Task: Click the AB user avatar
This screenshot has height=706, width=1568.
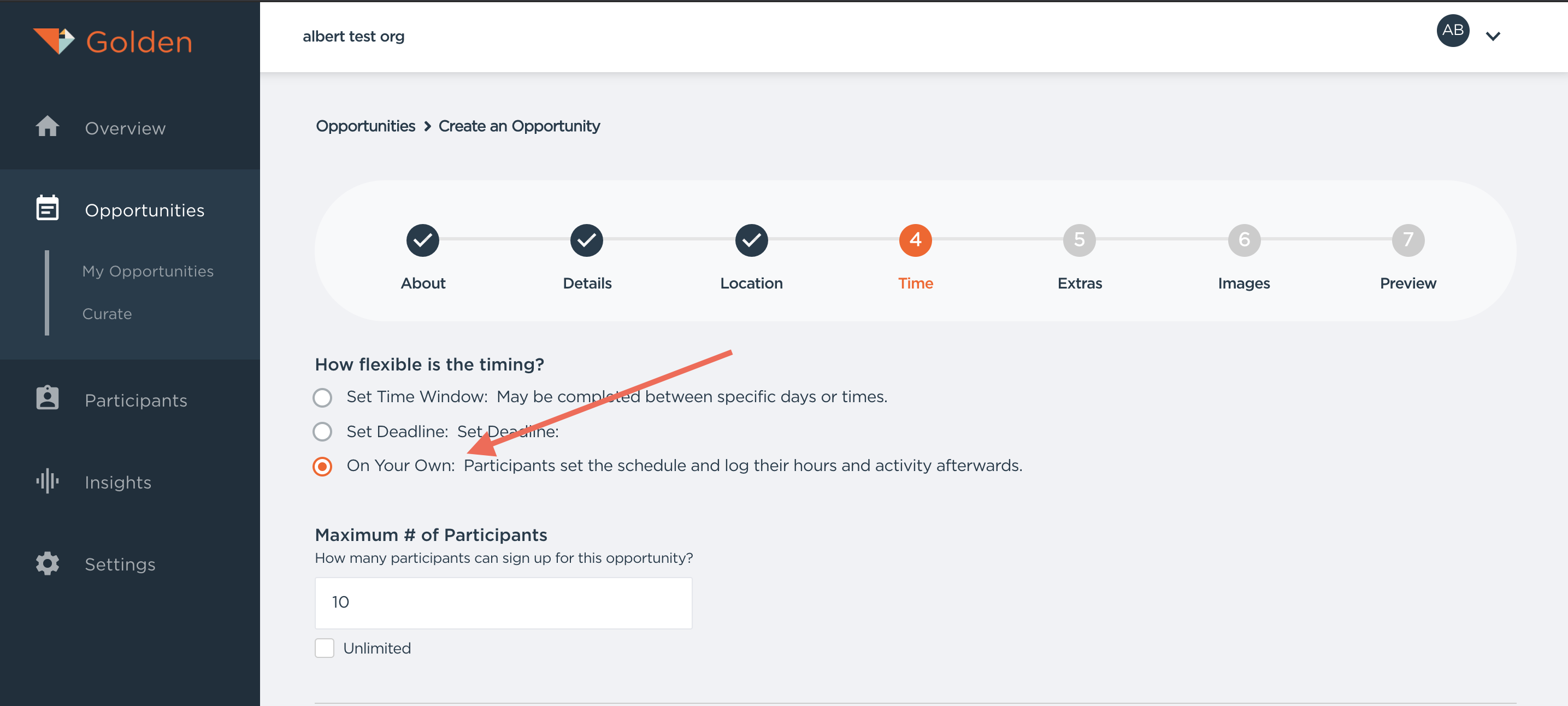Action: 1452,31
